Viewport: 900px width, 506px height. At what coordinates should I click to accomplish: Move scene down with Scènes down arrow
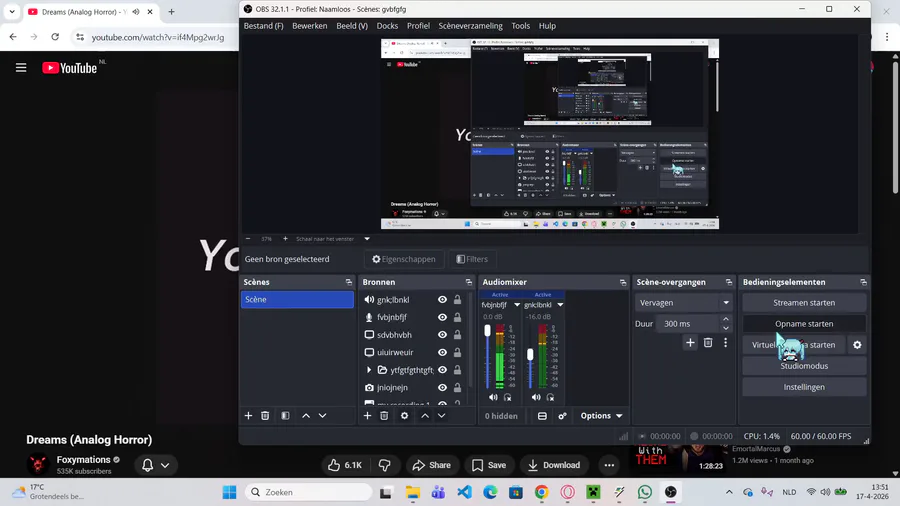[x=323, y=415]
